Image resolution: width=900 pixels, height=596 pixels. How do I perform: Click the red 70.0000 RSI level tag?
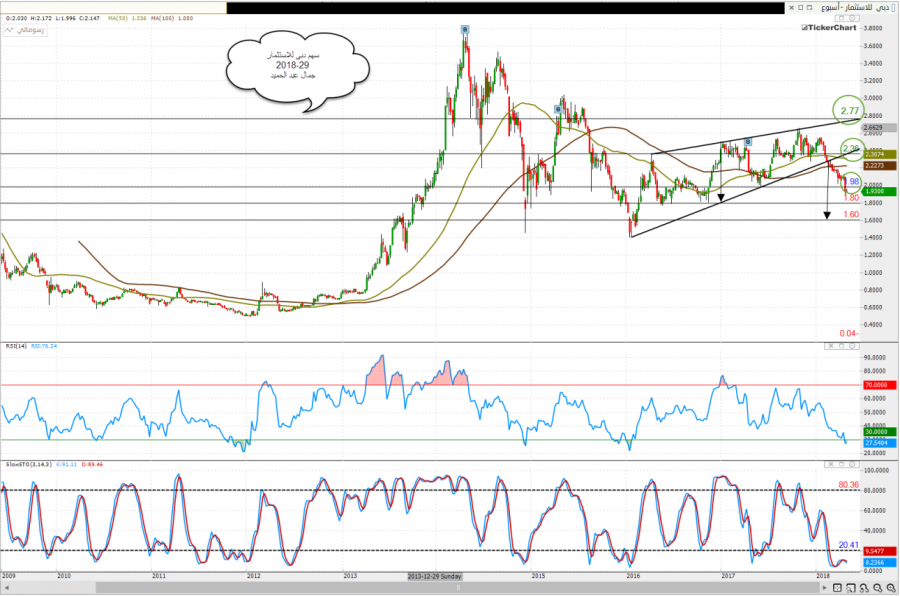coord(879,385)
